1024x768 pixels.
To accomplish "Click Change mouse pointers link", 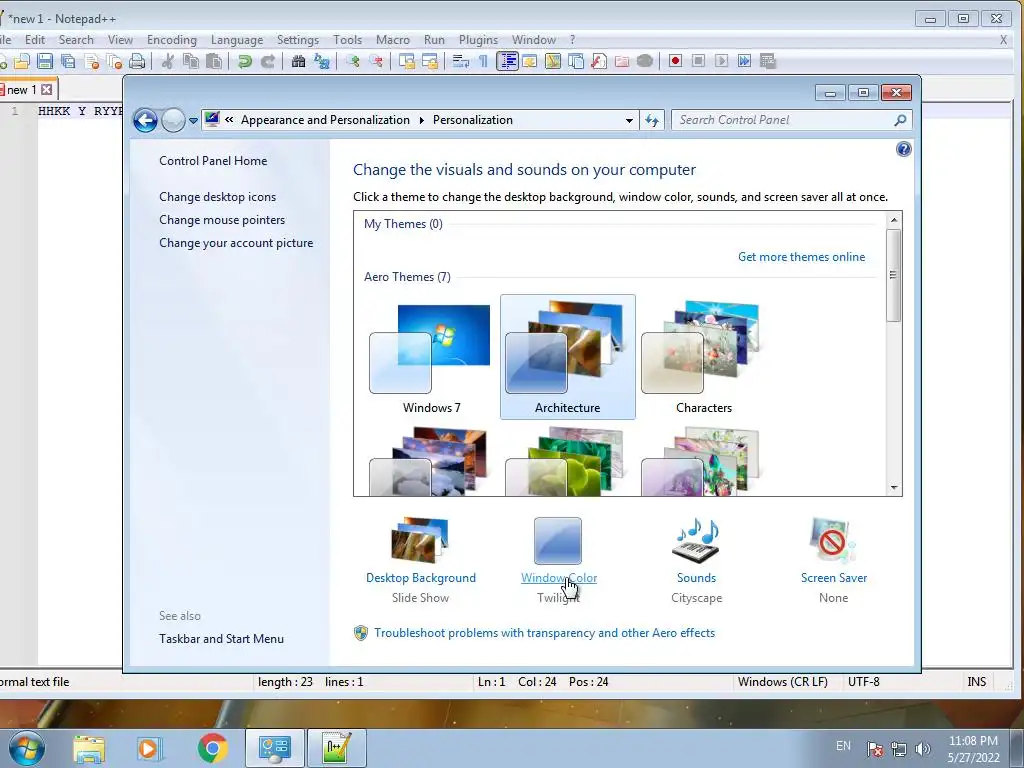I will pos(222,220).
